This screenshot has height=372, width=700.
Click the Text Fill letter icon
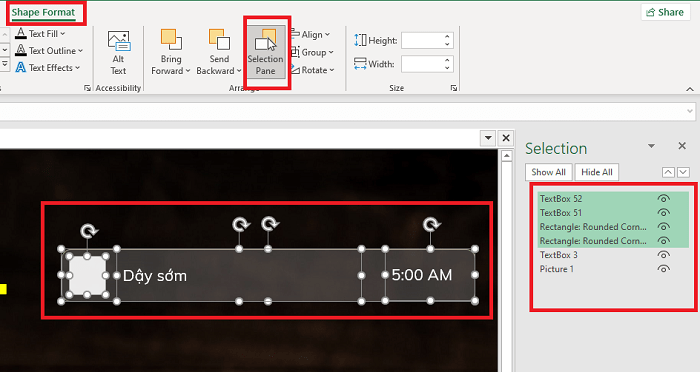click(21, 33)
